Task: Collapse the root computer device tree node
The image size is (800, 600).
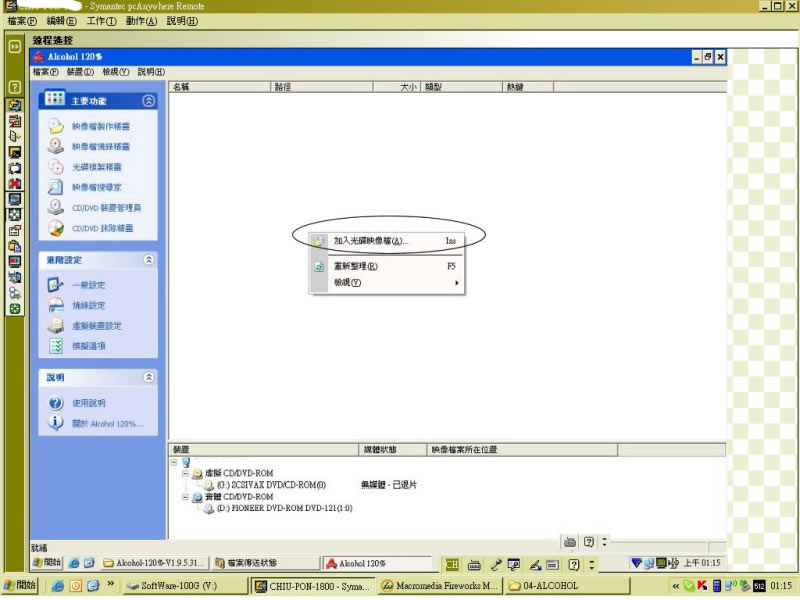Action: (x=174, y=462)
